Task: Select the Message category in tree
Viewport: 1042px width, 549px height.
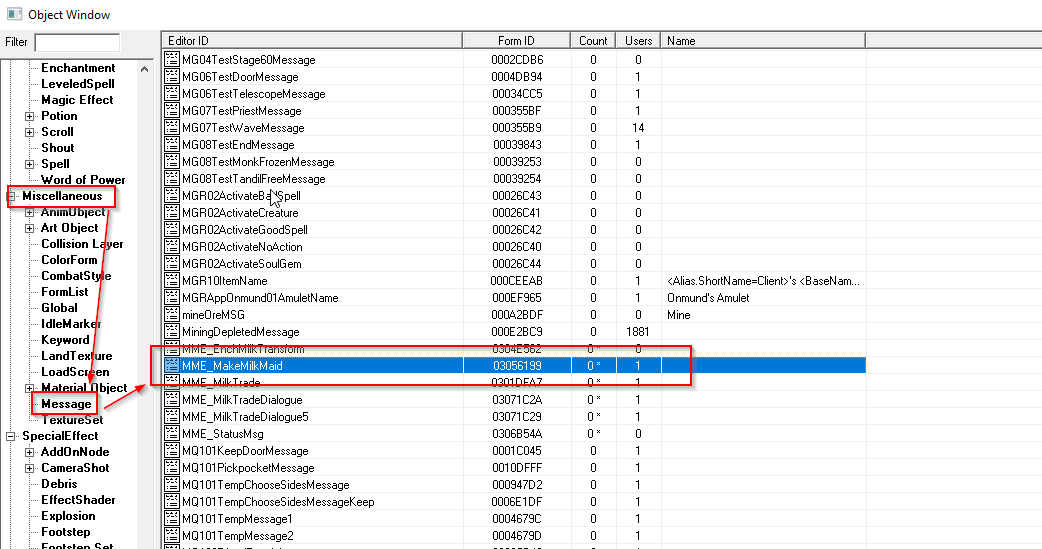Action: [66, 403]
